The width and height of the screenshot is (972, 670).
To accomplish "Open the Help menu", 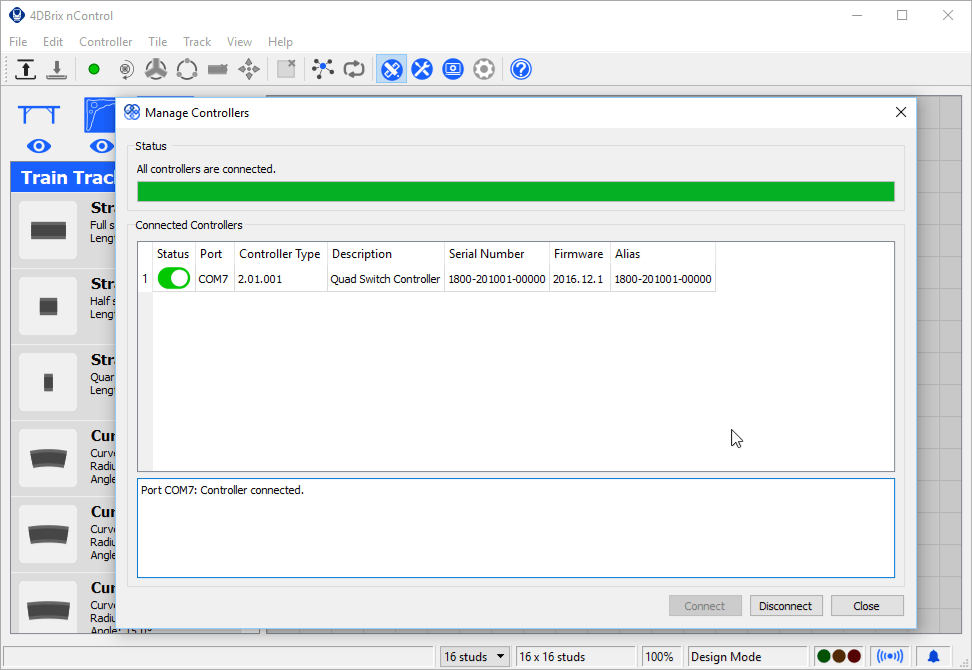I will (280, 42).
